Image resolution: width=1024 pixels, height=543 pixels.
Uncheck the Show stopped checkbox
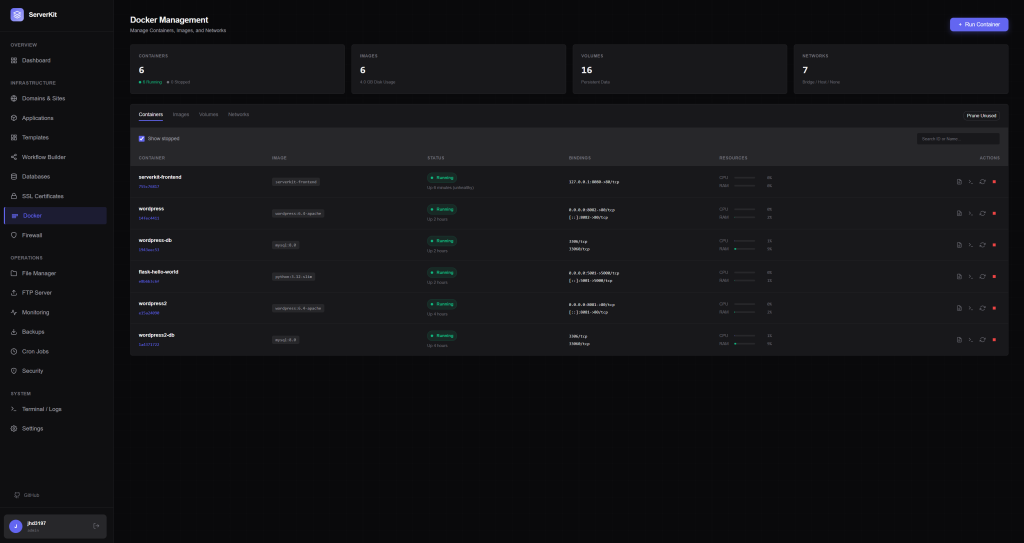pyautogui.click(x=141, y=139)
